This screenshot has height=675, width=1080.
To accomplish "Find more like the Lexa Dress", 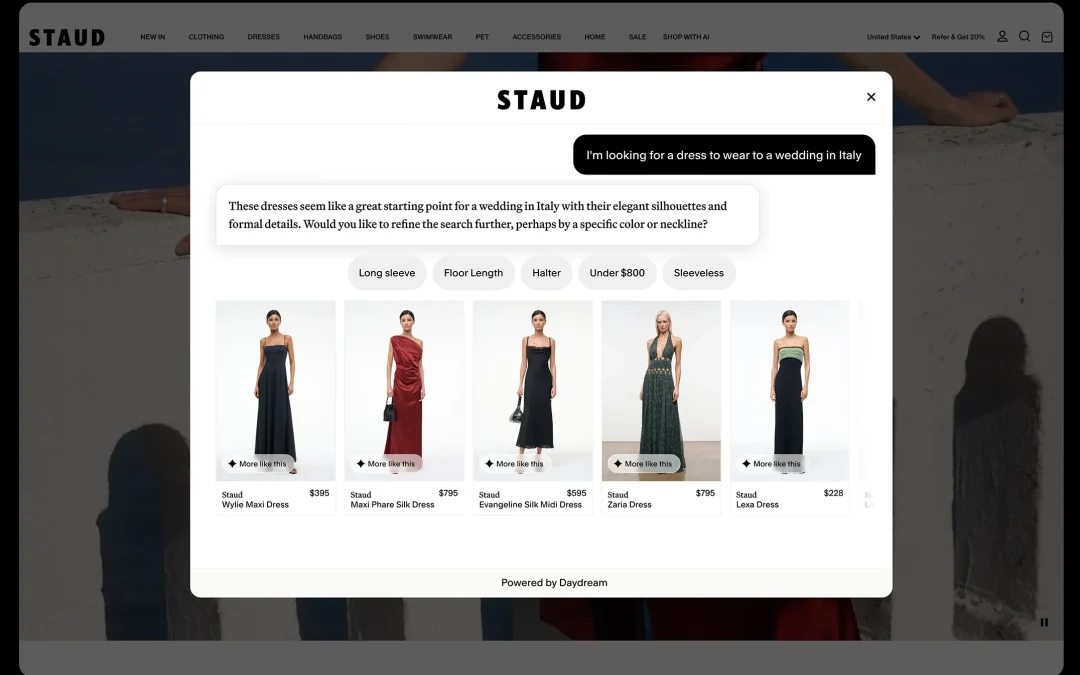I will pyautogui.click(x=771, y=464).
